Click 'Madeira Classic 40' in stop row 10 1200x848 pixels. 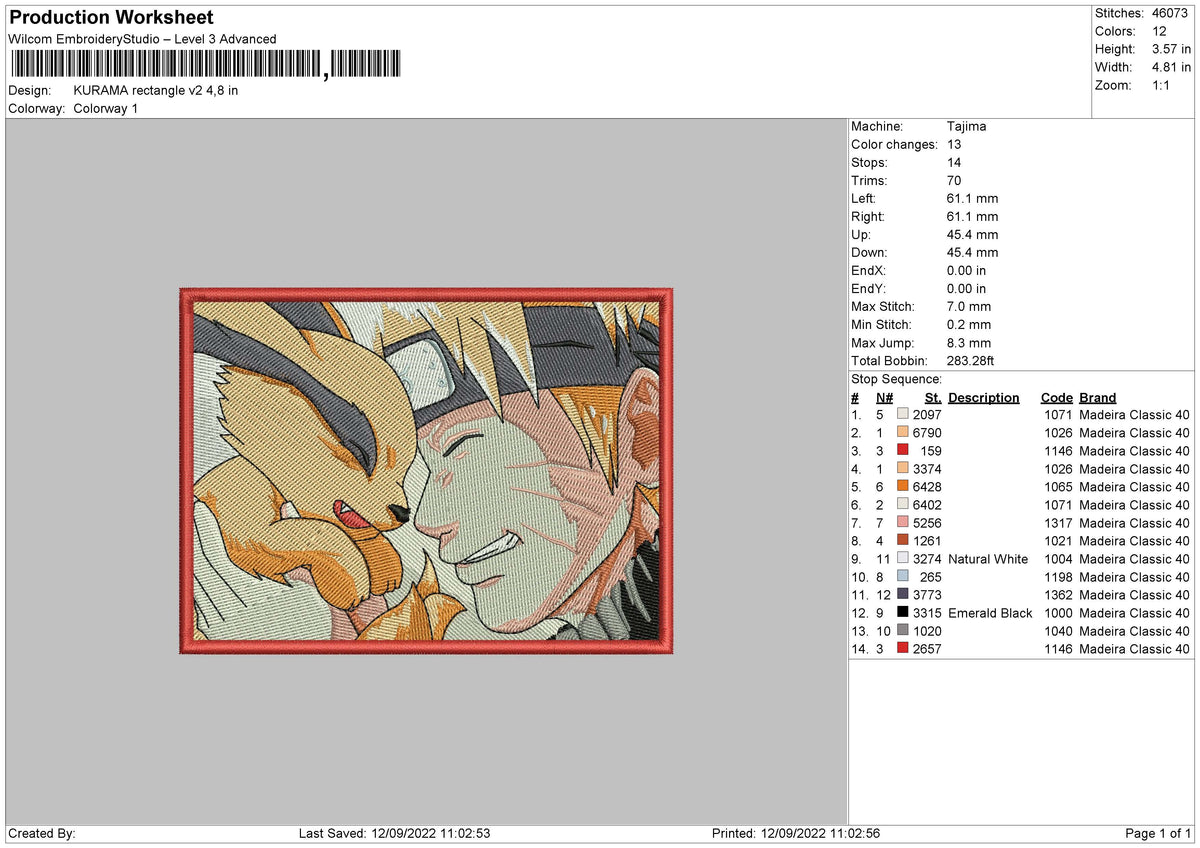[1134, 577]
